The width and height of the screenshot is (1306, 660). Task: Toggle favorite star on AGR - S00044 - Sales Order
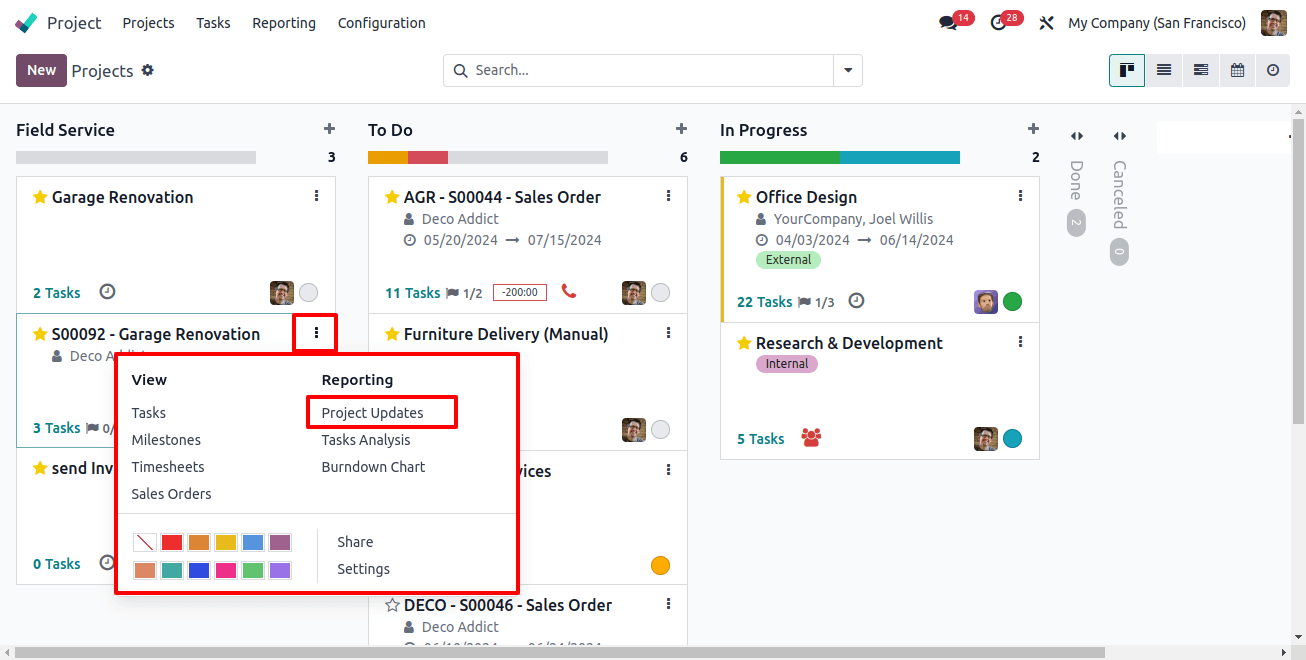pyautogui.click(x=392, y=197)
